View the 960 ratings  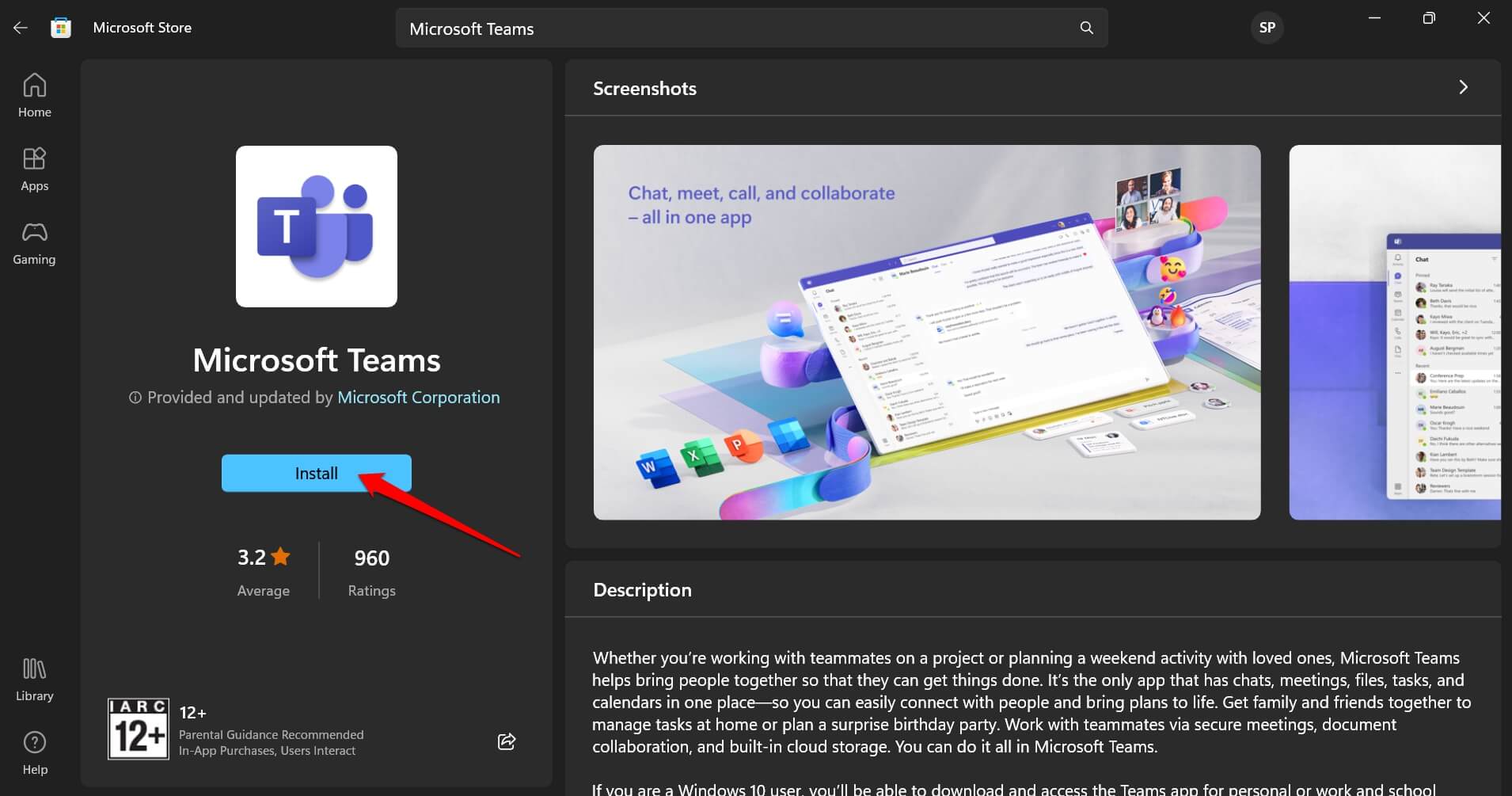[x=371, y=558]
